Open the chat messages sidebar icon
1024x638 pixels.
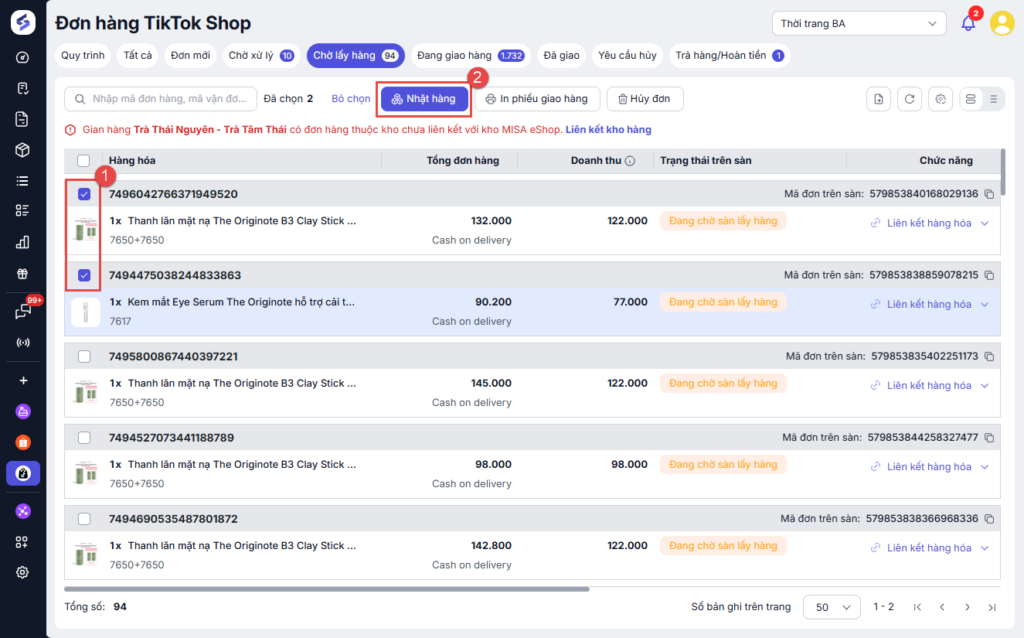pyautogui.click(x=22, y=312)
